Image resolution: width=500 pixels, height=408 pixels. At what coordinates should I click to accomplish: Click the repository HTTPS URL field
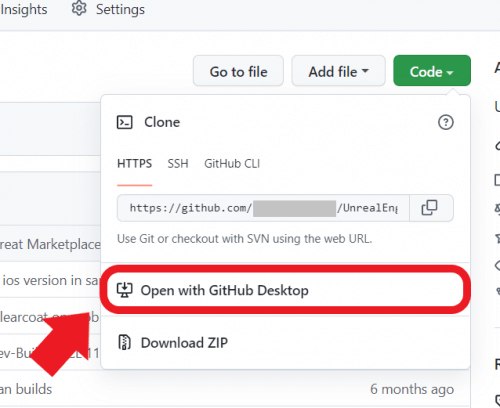coord(263,208)
